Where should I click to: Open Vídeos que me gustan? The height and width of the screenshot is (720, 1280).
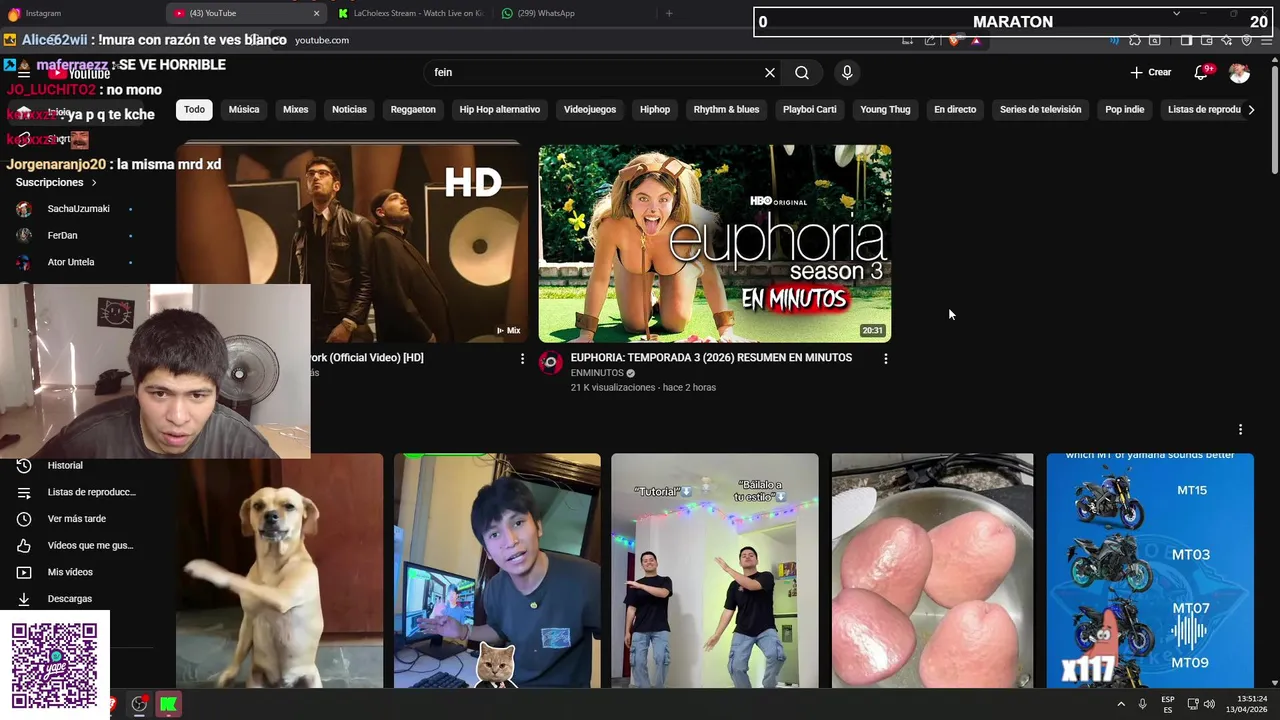76,546
